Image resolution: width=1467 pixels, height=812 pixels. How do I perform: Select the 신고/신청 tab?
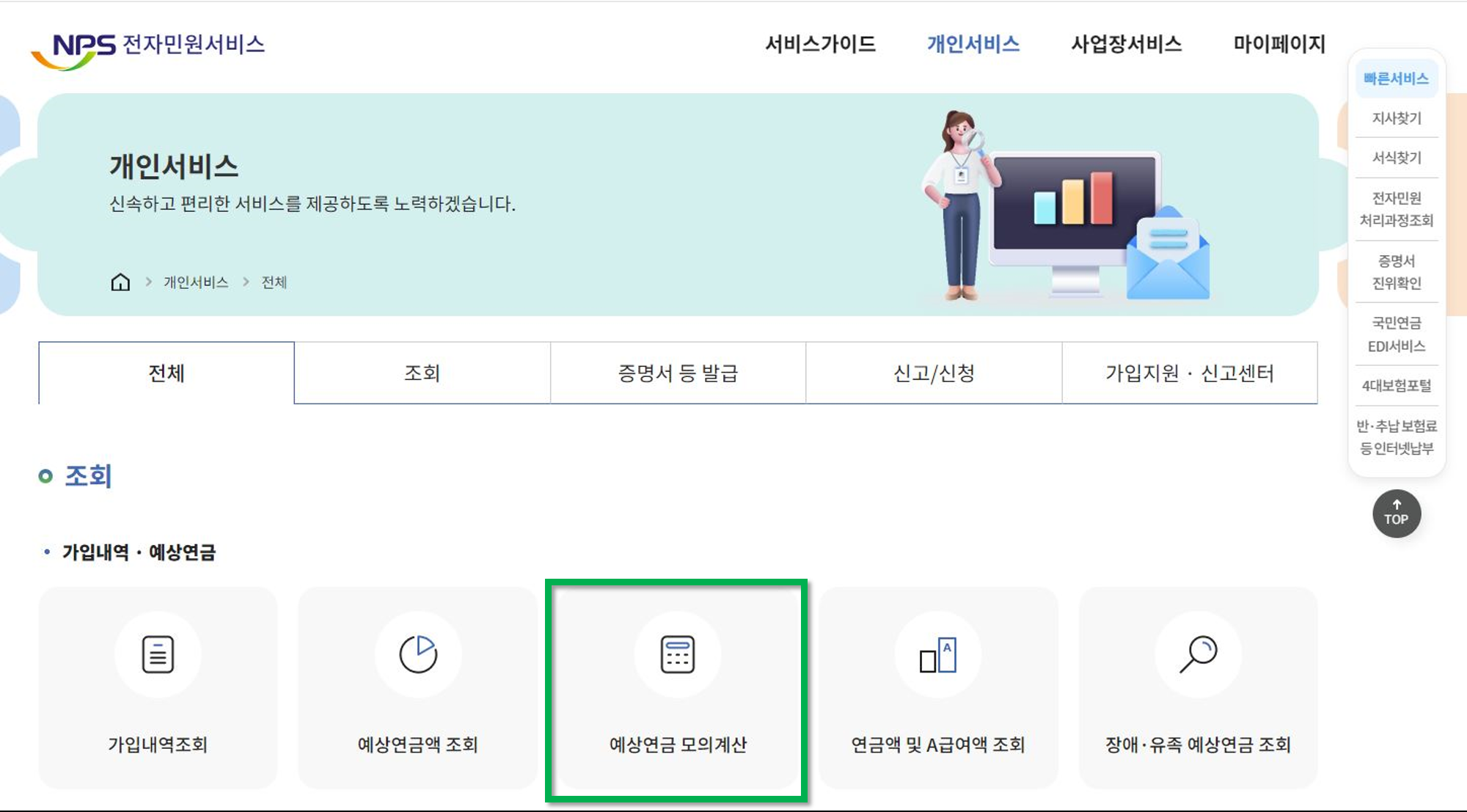932,373
